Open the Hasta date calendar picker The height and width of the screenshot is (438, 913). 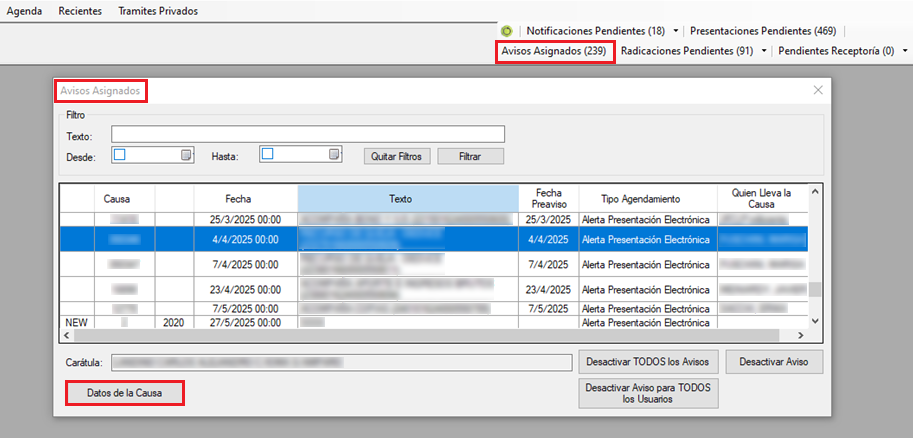pos(333,155)
